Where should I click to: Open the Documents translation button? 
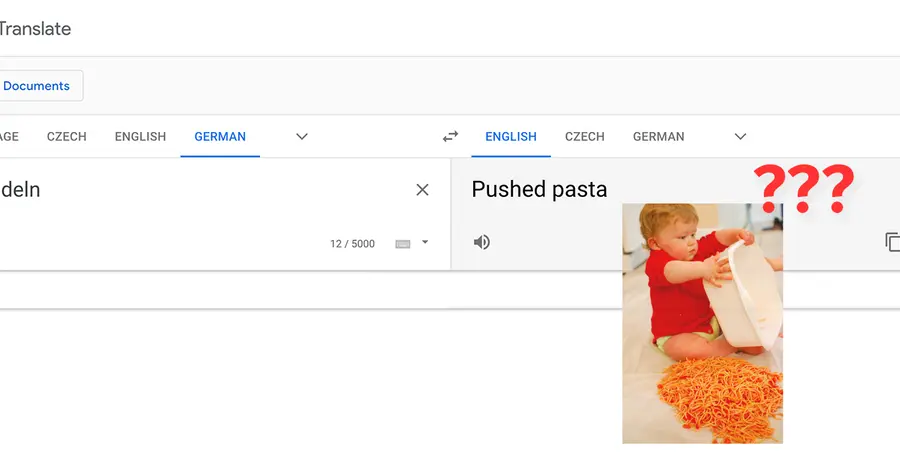[37, 86]
